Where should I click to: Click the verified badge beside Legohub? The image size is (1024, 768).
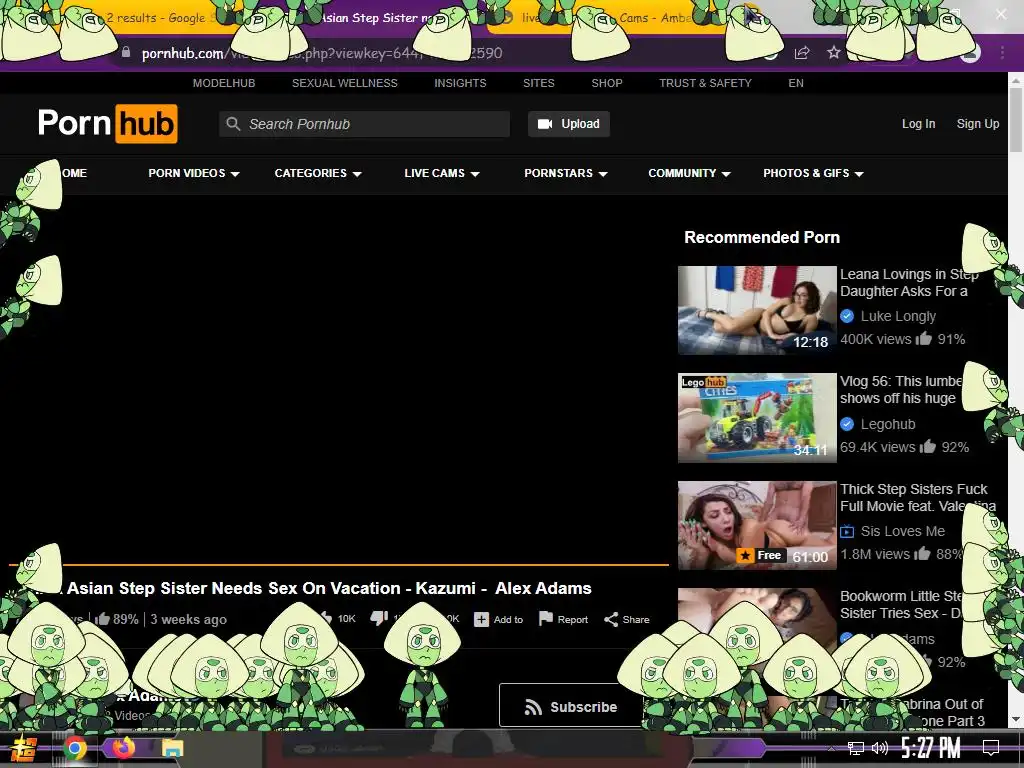coord(847,424)
